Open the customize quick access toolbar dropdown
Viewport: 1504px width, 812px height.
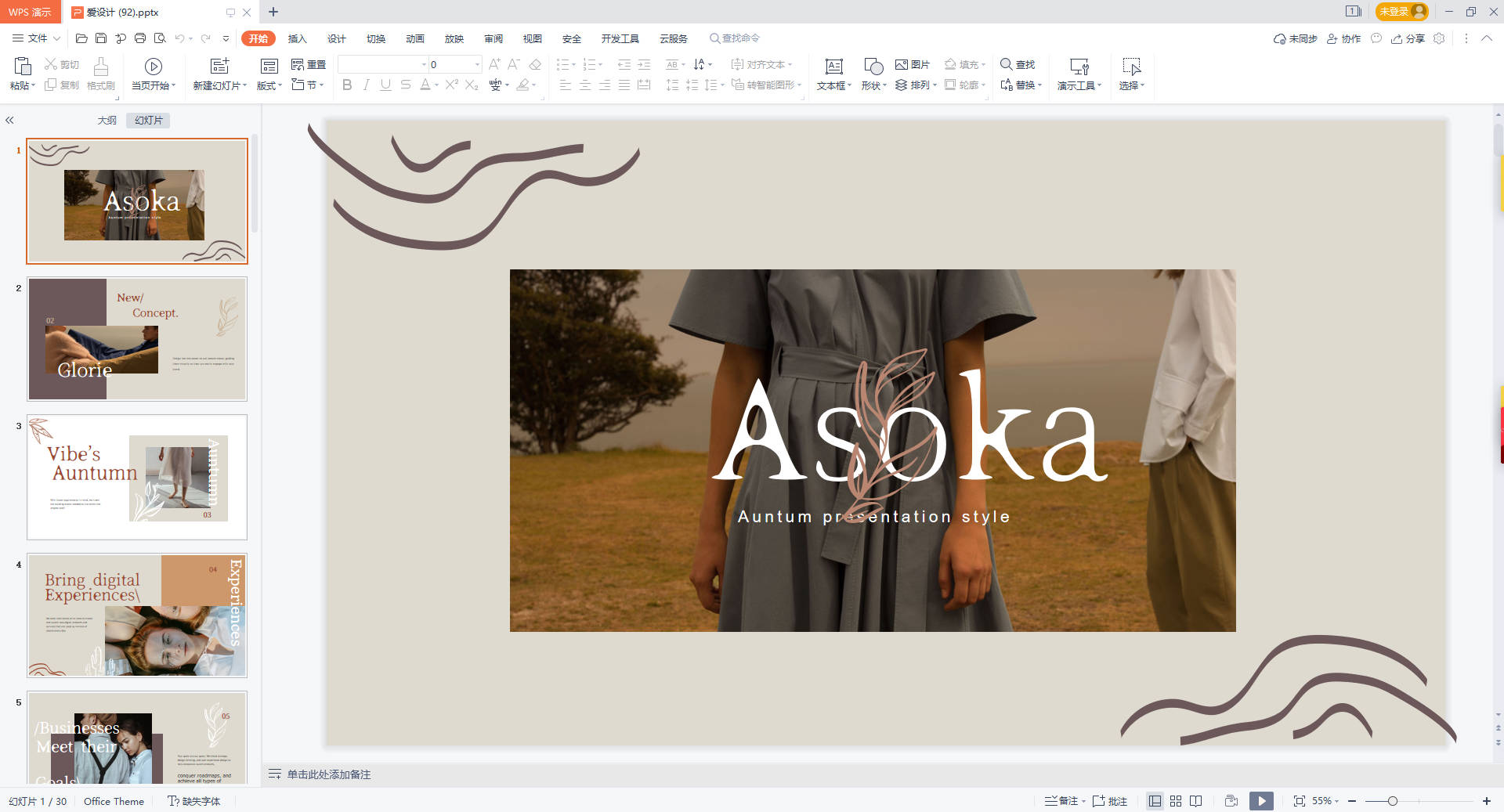[x=226, y=38]
